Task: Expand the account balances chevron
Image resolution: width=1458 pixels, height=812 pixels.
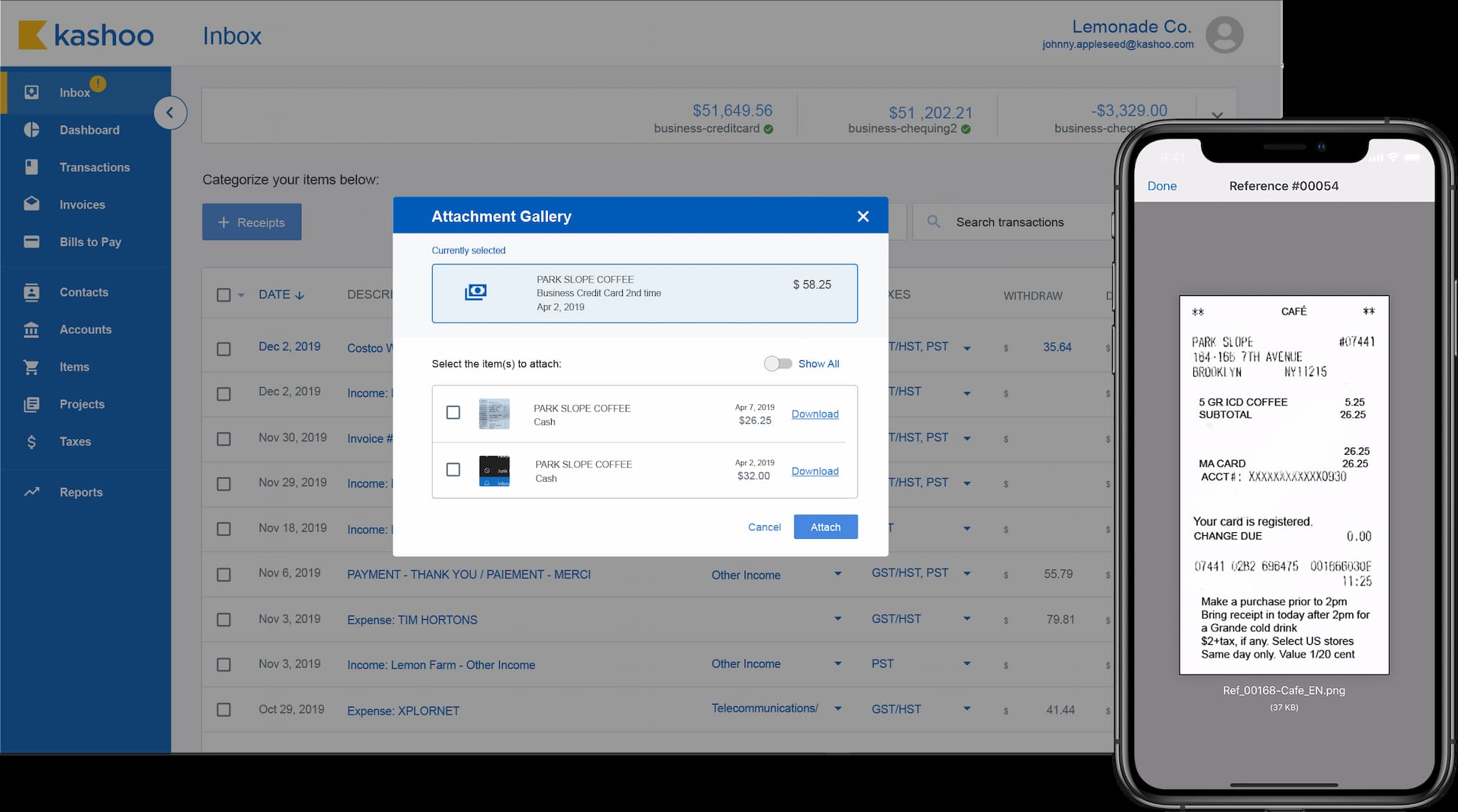Action: point(1217,115)
